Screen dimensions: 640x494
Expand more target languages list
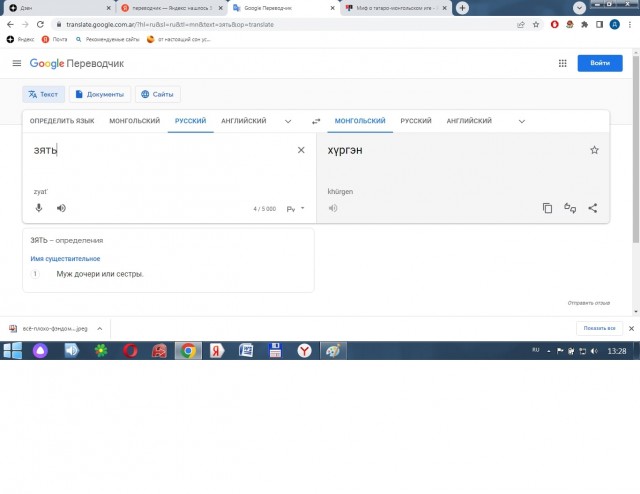click(522, 121)
